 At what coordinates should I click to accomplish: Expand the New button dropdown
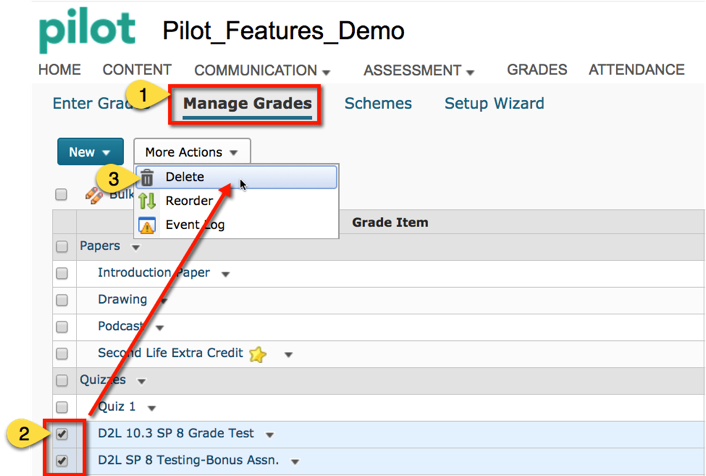click(x=90, y=152)
